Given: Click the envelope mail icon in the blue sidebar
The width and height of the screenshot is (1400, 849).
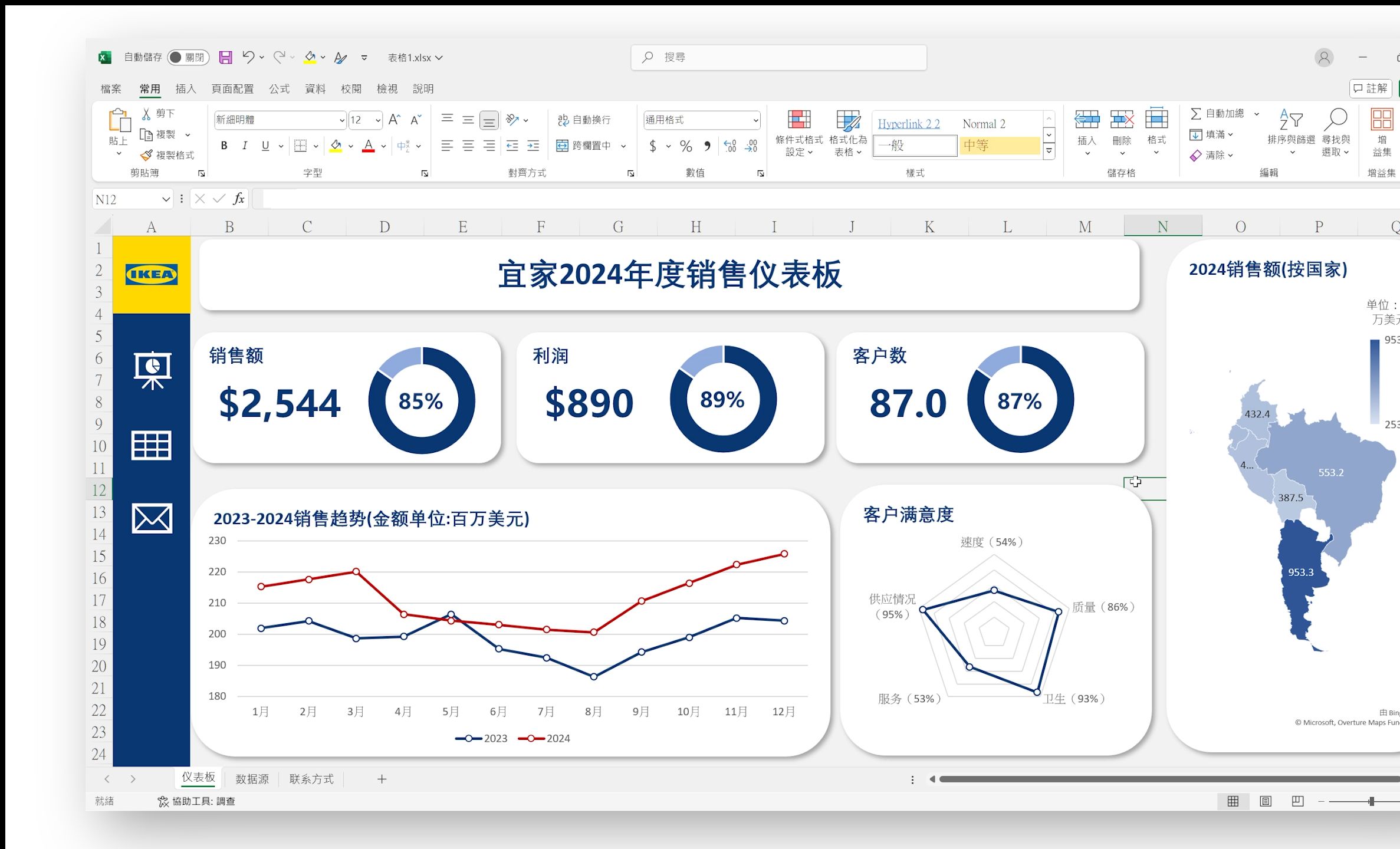Looking at the screenshot, I should pos(152,518).
